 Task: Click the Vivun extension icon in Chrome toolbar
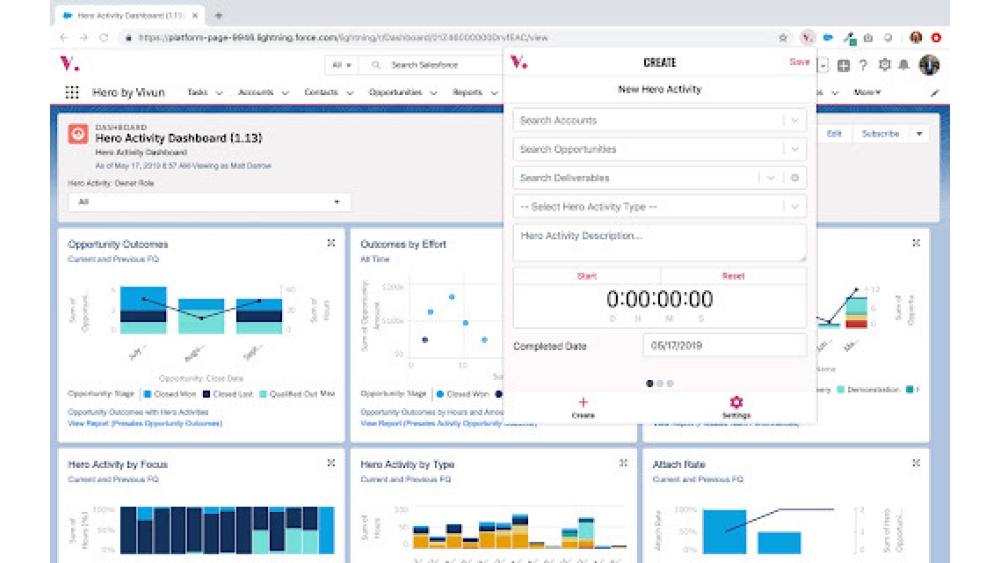point(807,37)
